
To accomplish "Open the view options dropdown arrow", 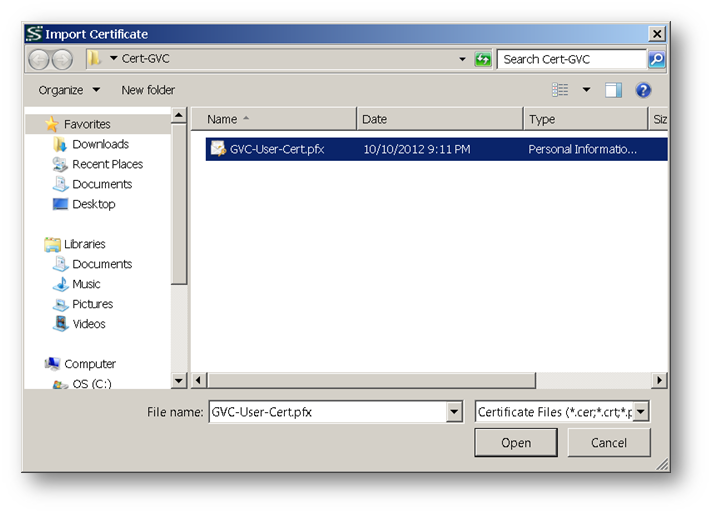I will tap(586, 90).
